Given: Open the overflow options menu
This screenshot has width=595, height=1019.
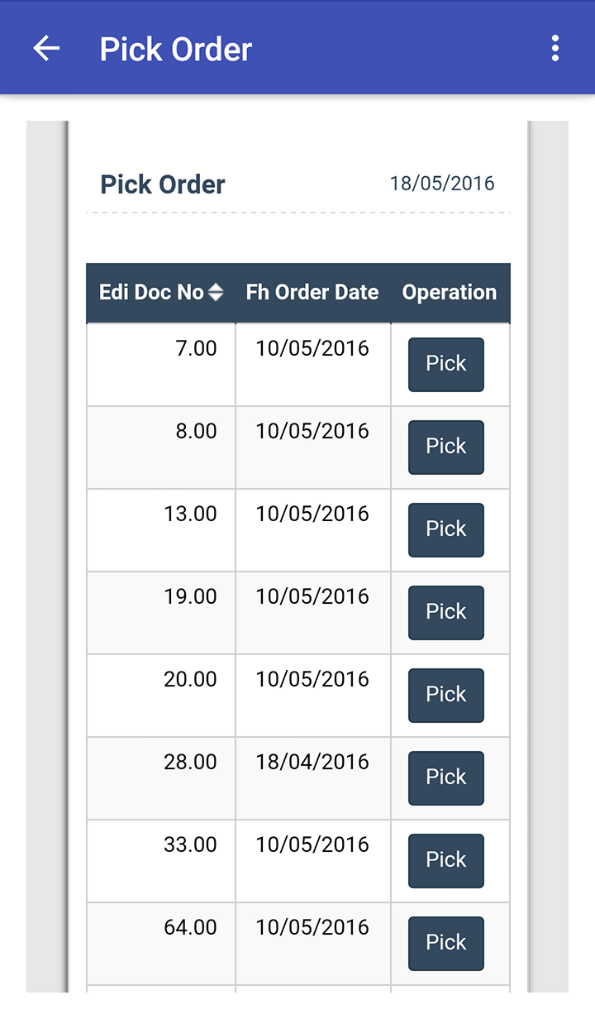Looking at the screenshot, I should [x=555, y=47].
